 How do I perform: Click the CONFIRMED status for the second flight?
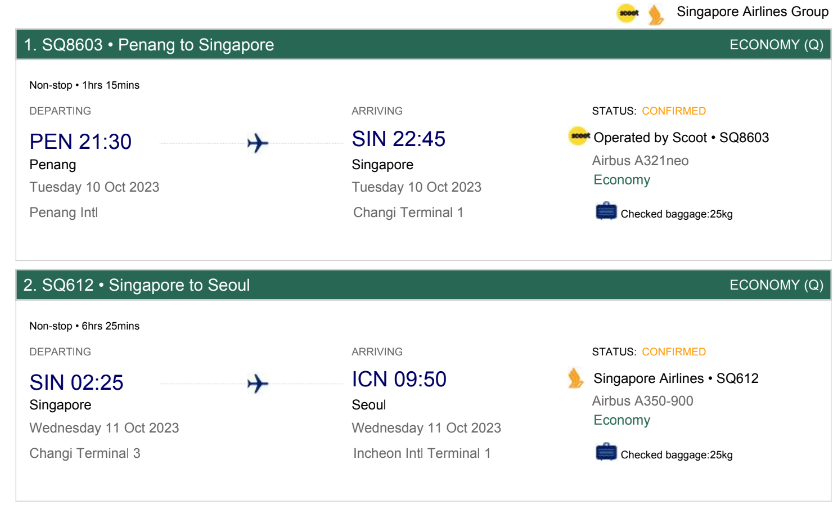(673, 352)
